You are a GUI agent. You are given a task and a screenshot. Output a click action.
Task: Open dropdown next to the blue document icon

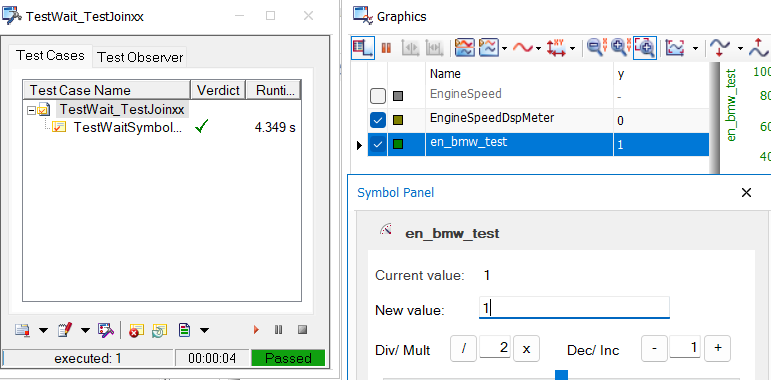click(204, 330)
